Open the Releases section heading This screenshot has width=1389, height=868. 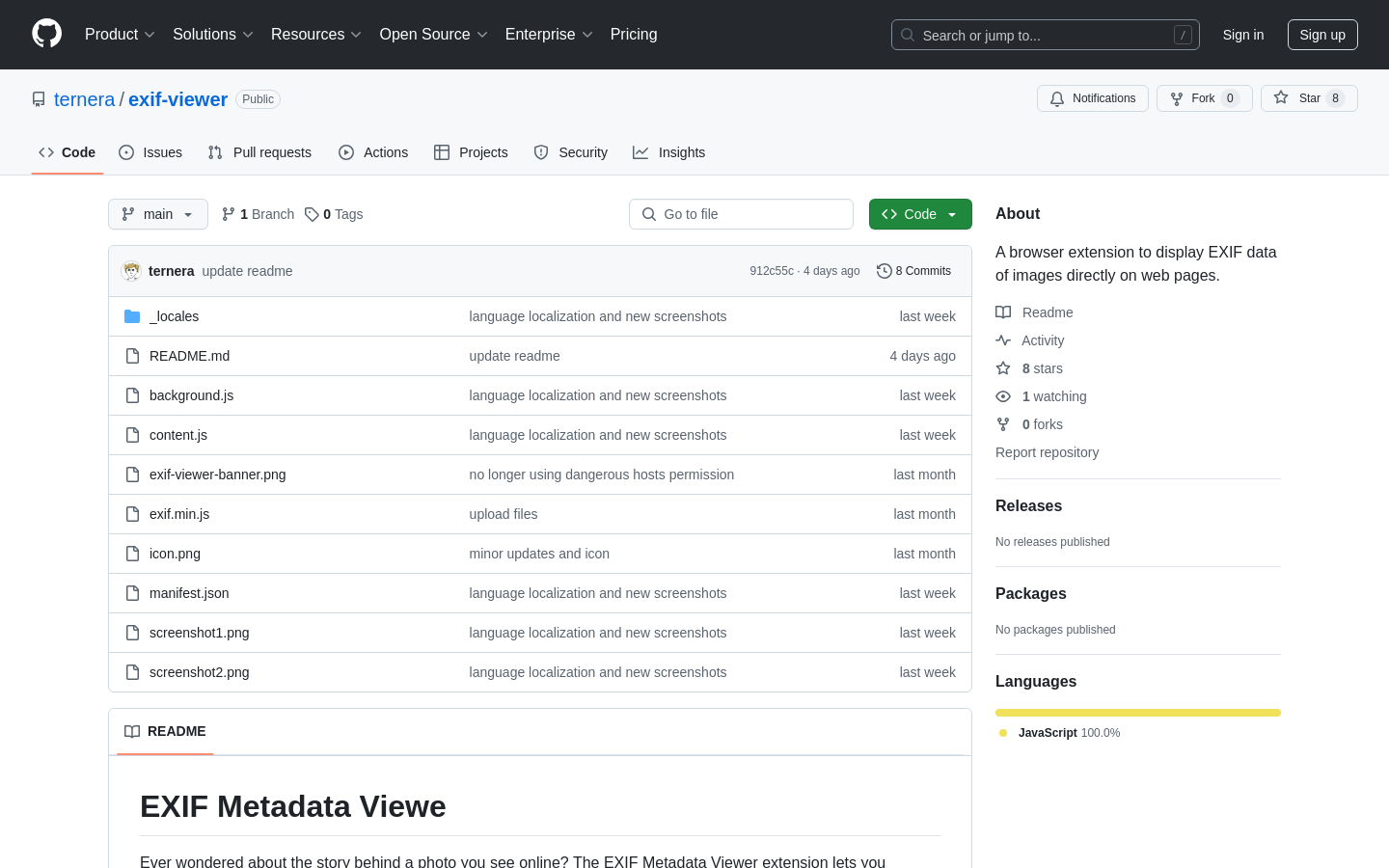(x=1028, y=505)
